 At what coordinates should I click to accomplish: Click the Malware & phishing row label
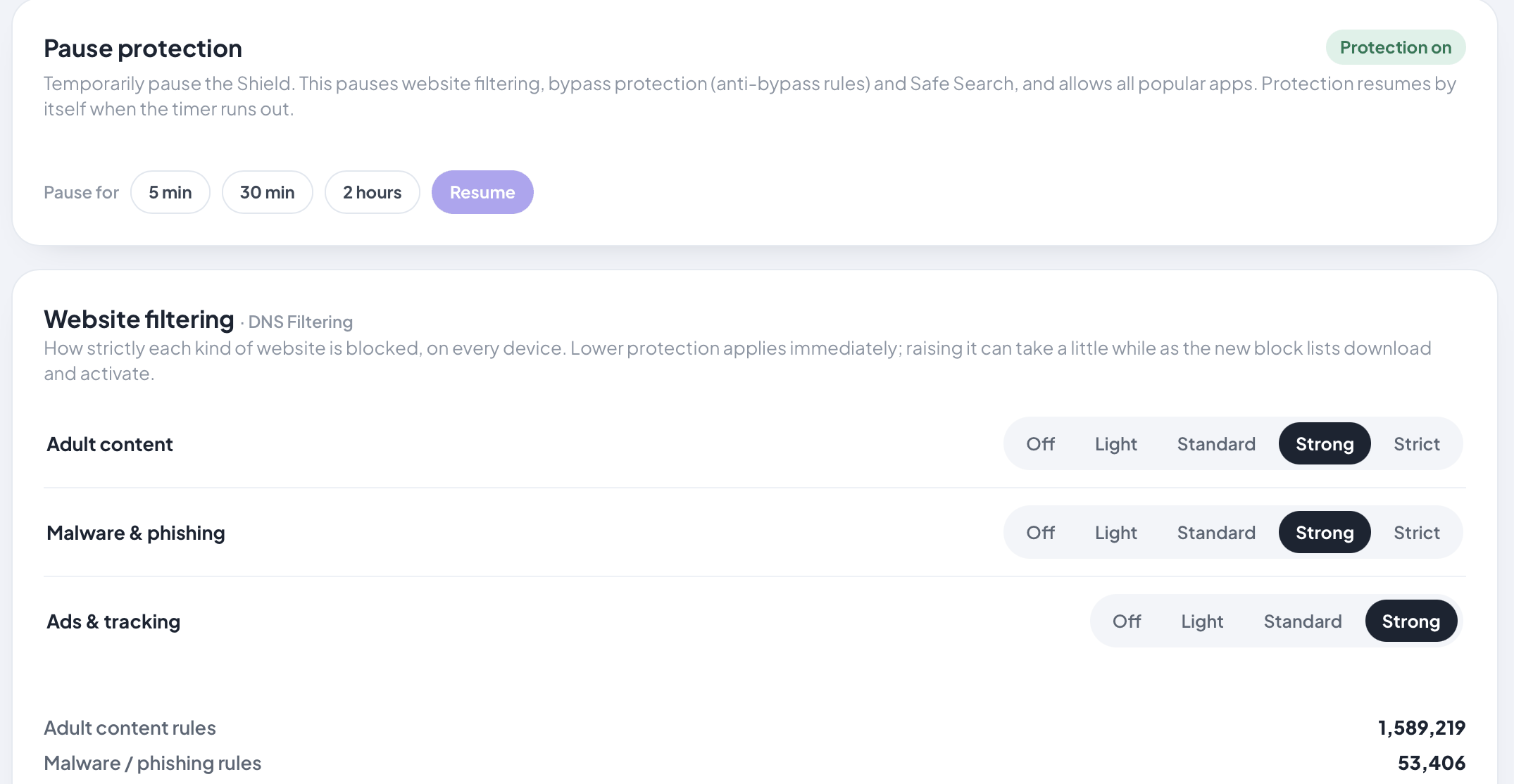coord(136,533)
